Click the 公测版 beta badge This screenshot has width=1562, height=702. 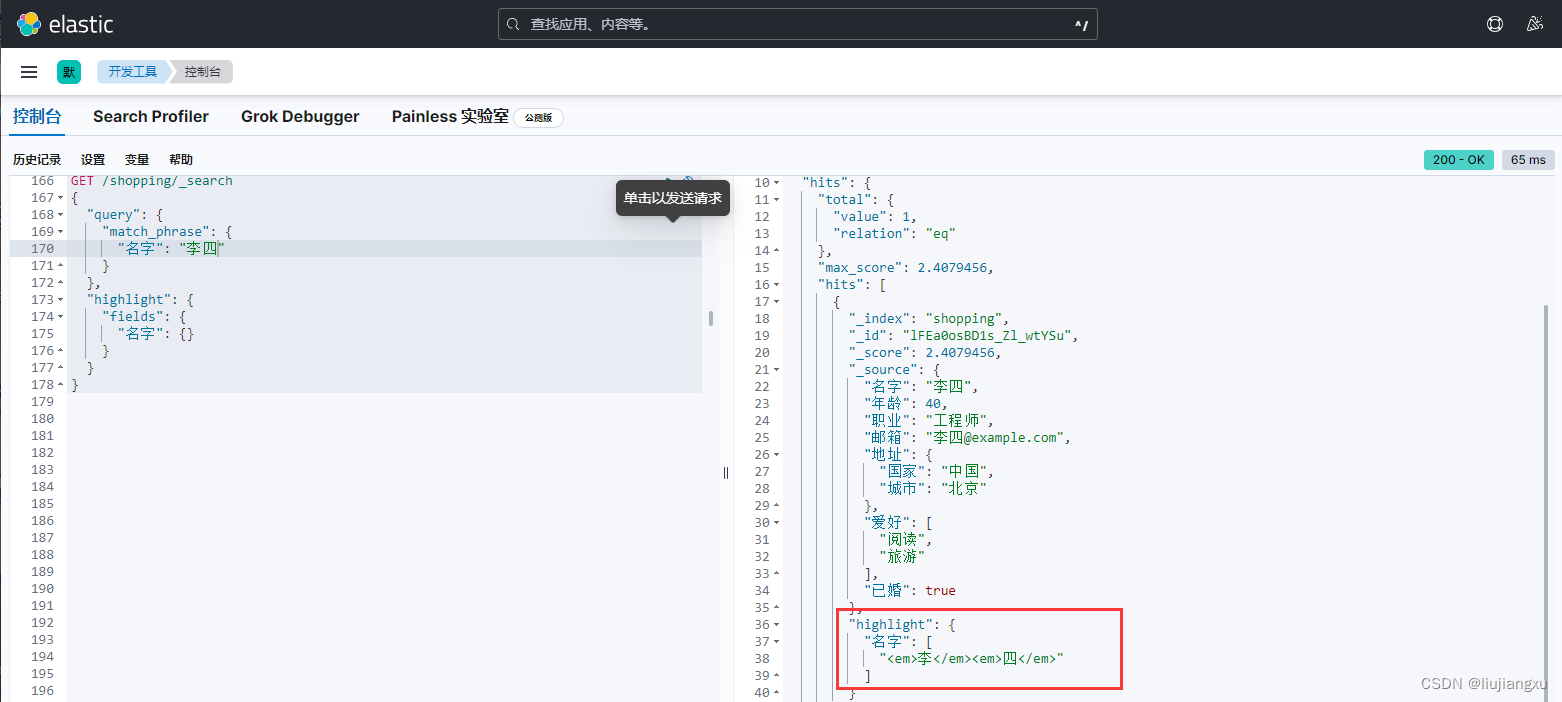click(x=539, y=118)
